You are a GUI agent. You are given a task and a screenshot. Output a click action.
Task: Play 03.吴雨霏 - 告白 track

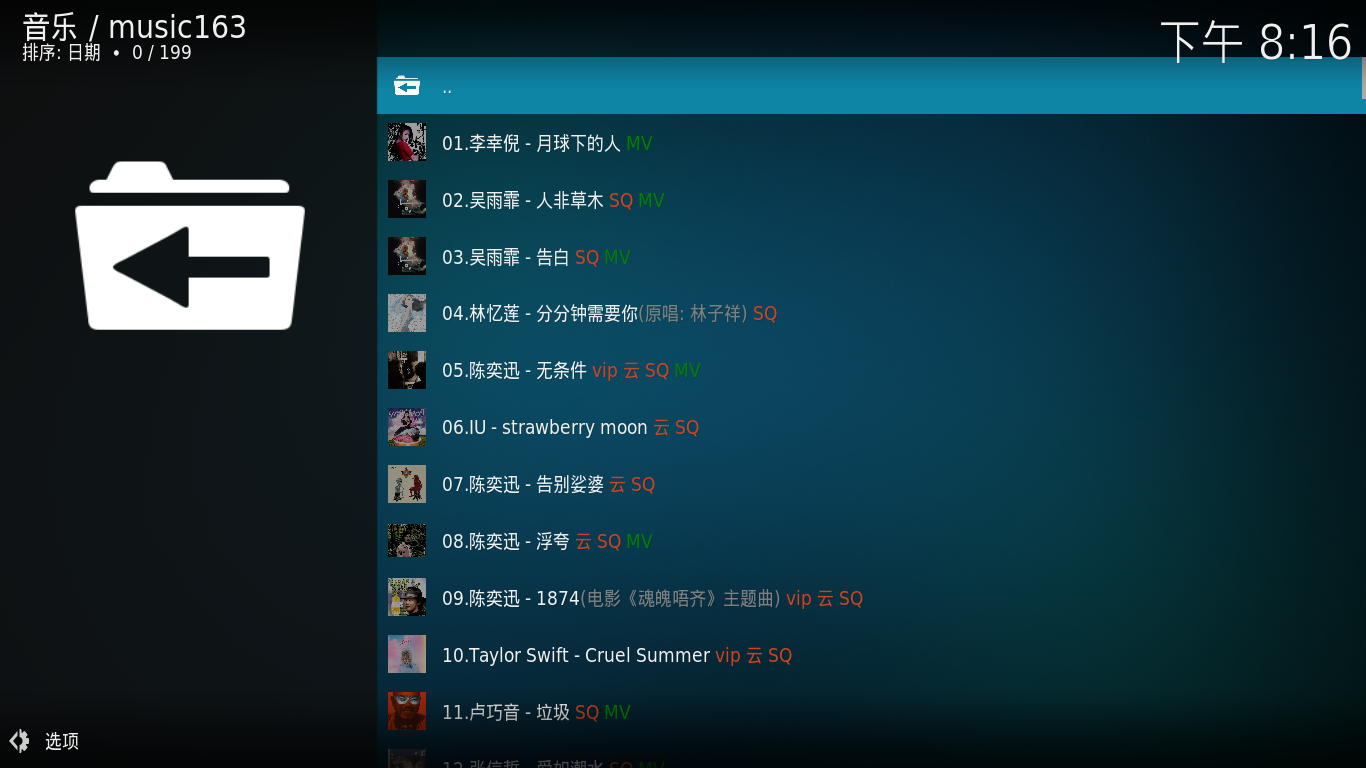click(869, 257)
